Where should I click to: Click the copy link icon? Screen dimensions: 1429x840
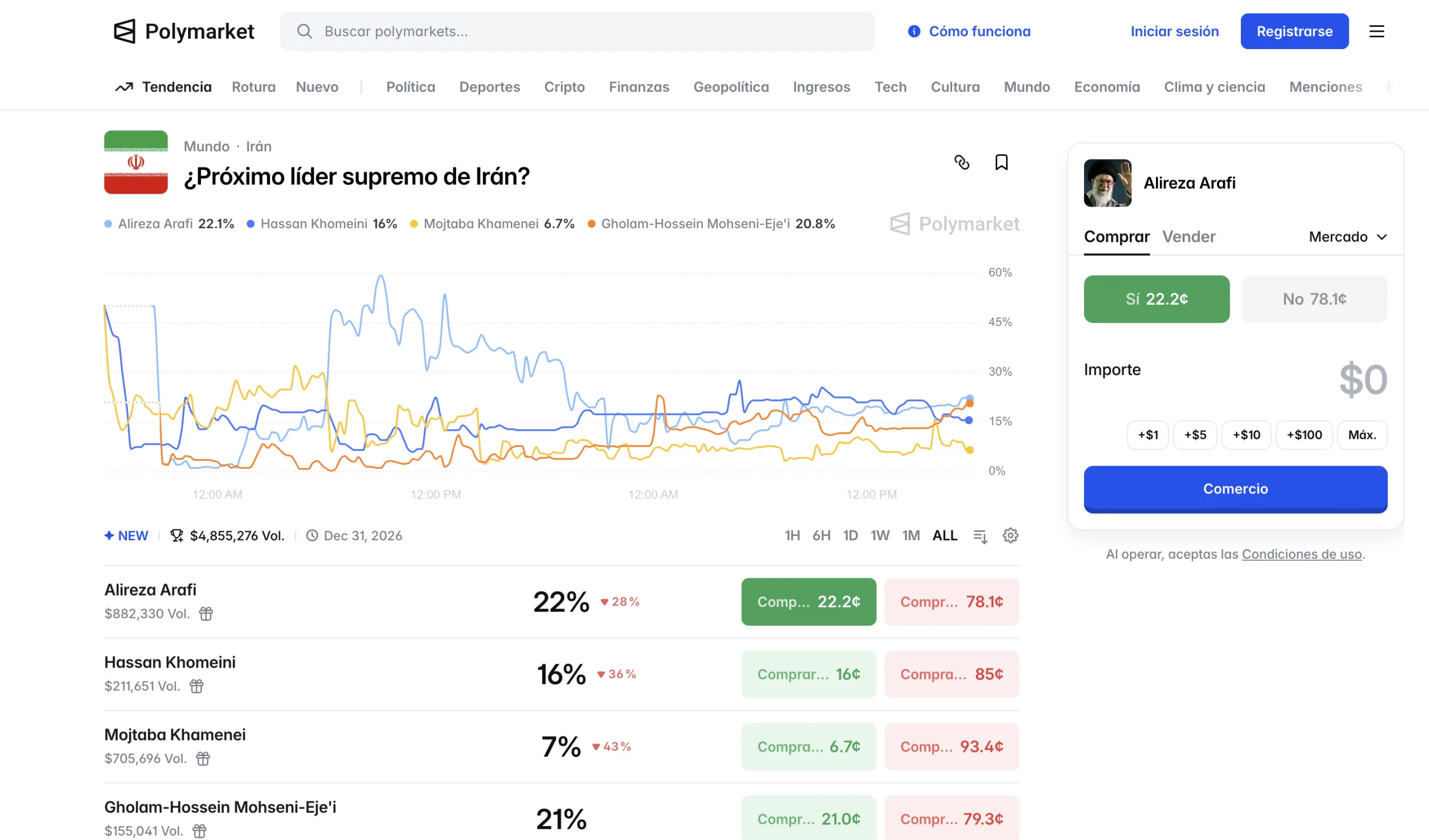coord(962,162)
